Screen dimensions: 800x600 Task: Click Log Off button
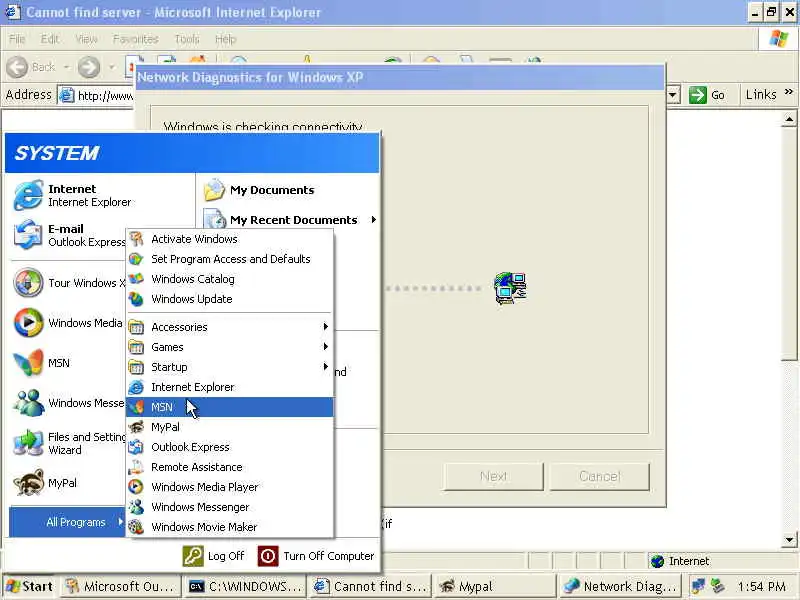point(213,556)
